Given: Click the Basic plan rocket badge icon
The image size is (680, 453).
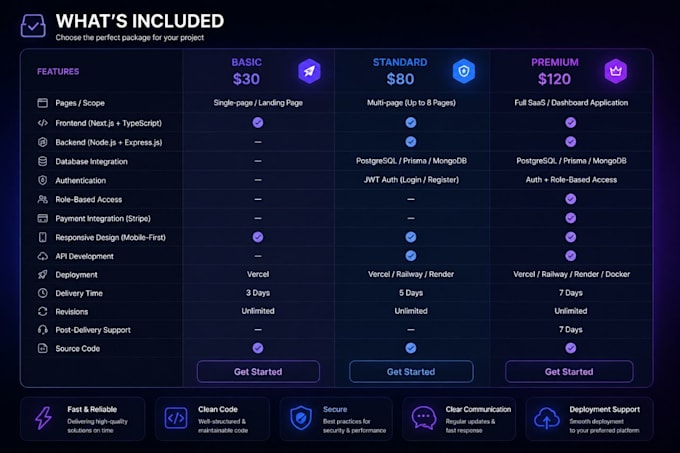Looking at the screenshot, I should click(x=309, y=71).
